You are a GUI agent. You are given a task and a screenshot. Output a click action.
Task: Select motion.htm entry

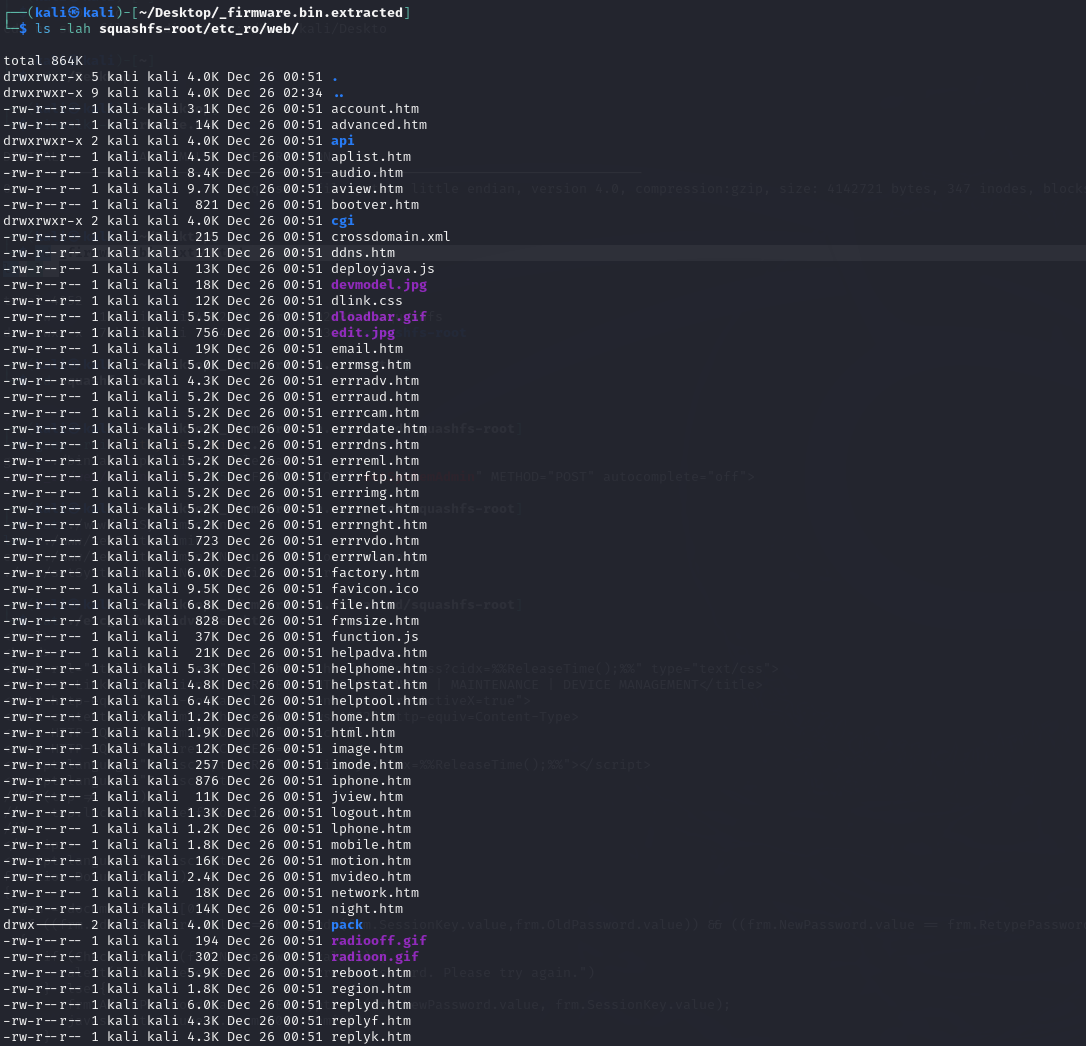[371, 860]
